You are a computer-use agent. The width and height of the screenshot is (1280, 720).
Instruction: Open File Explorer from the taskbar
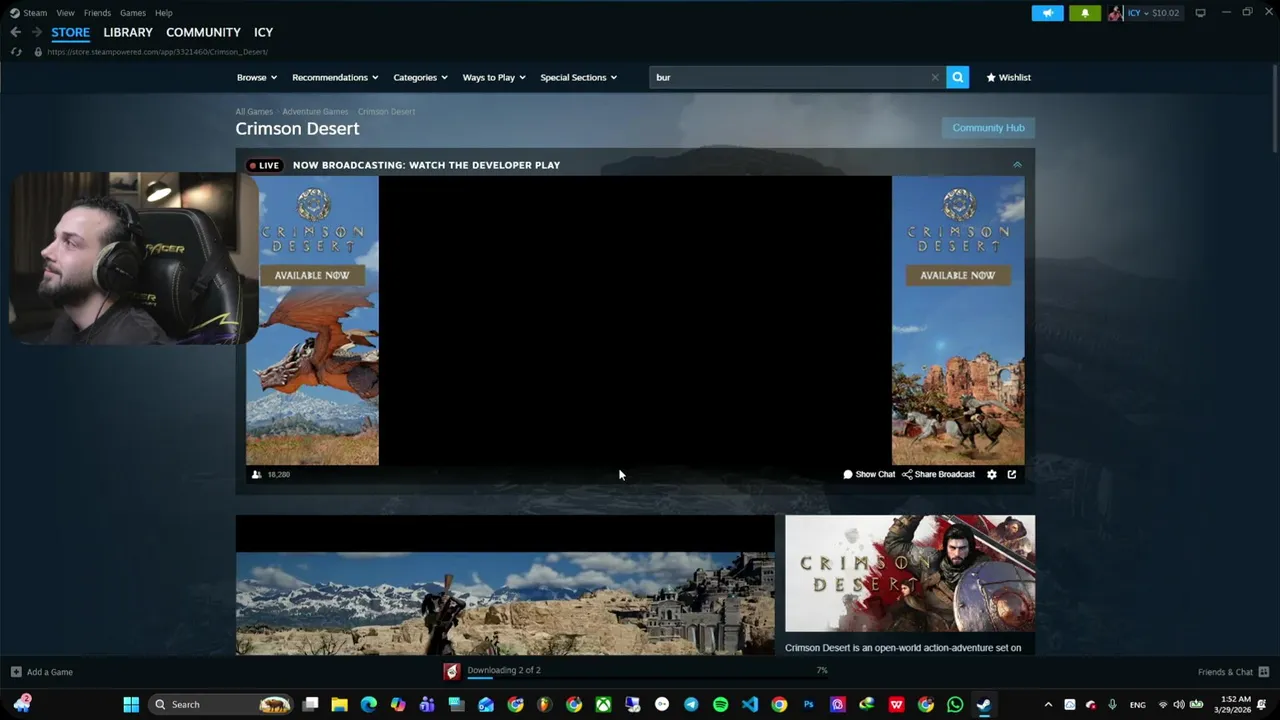(339, 704)
